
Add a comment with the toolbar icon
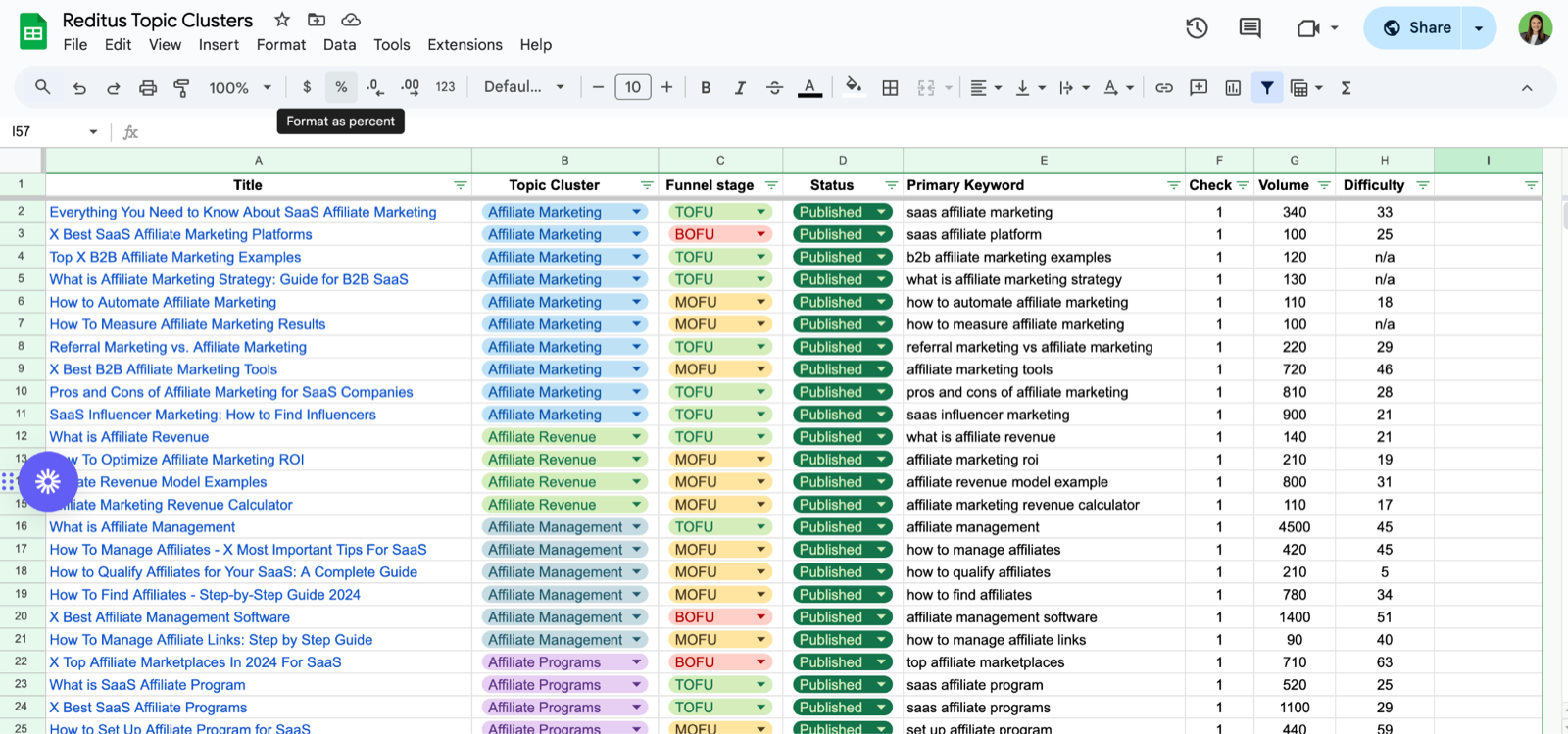pos(1199,88)
